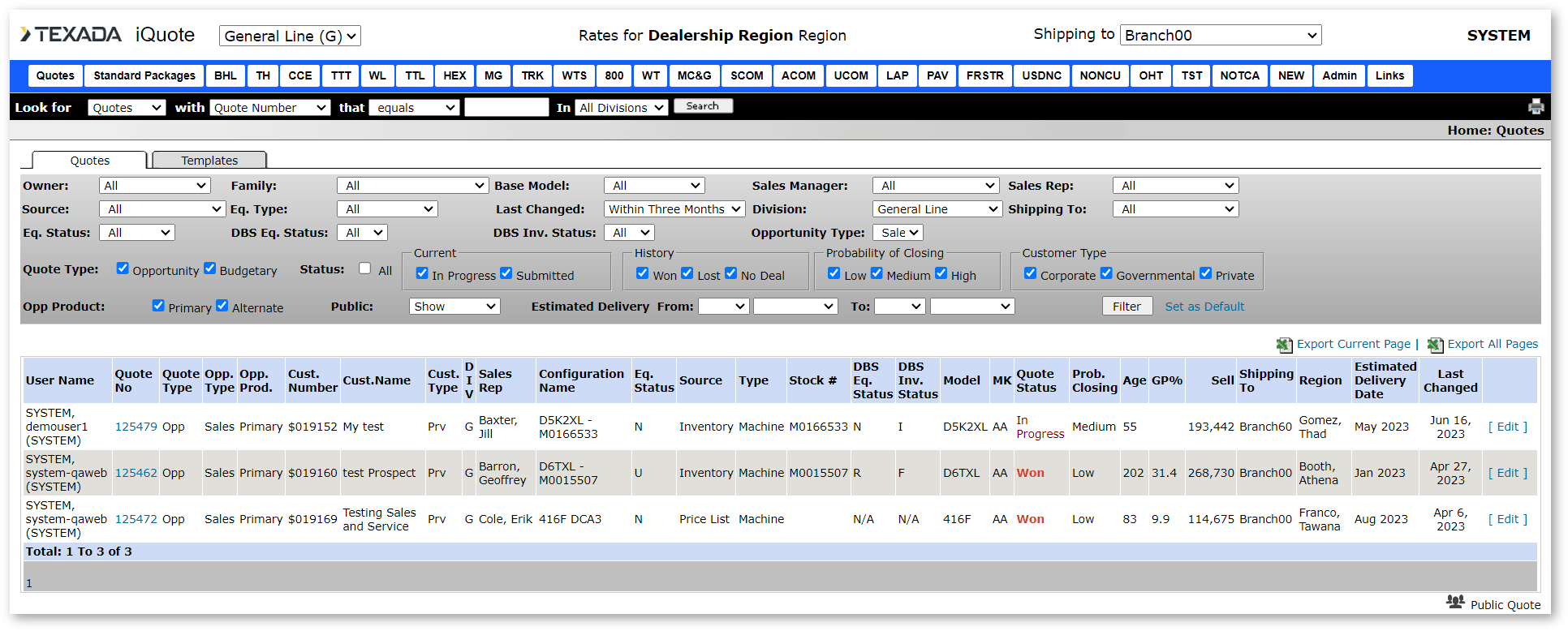Click the search value text field
The image size is (1568, 631).
pyautogui.click(x=506, y=107)
